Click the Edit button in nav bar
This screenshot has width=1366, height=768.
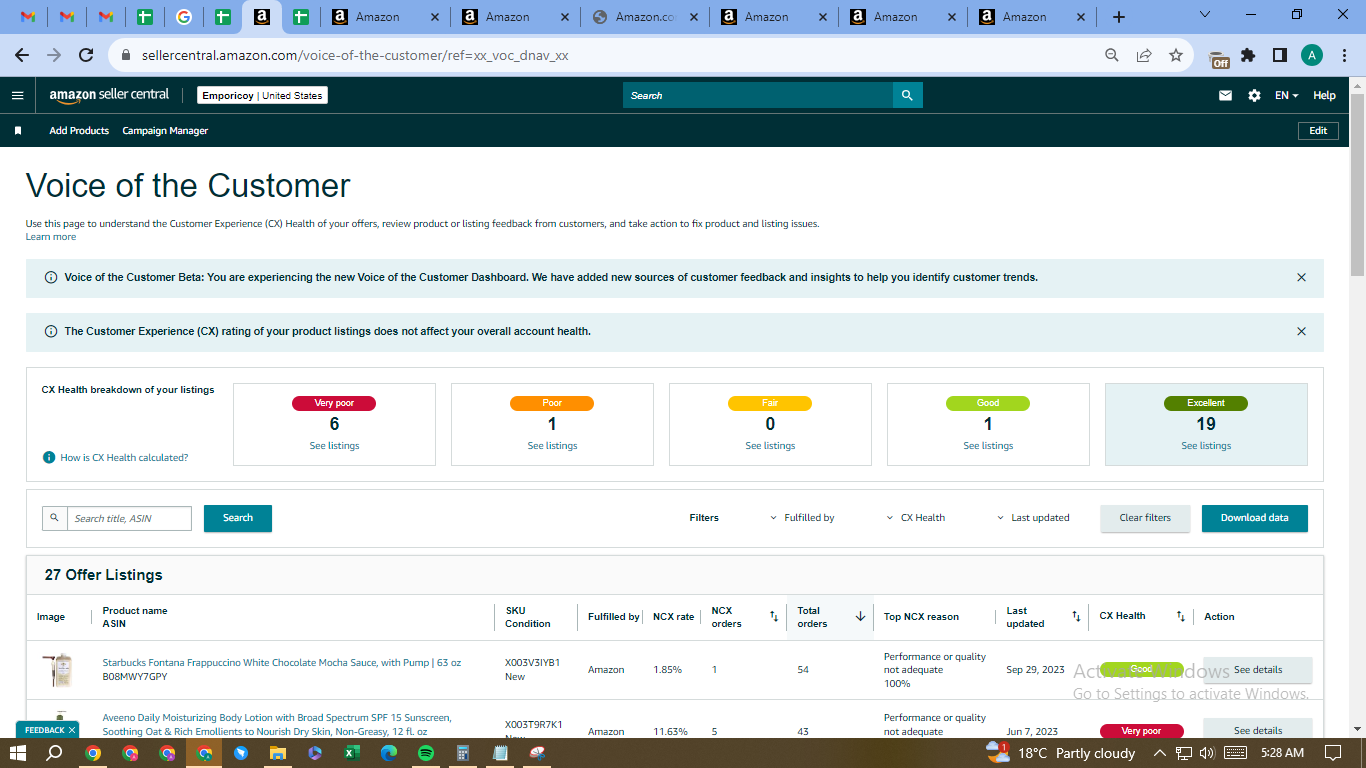(1318, 131)
